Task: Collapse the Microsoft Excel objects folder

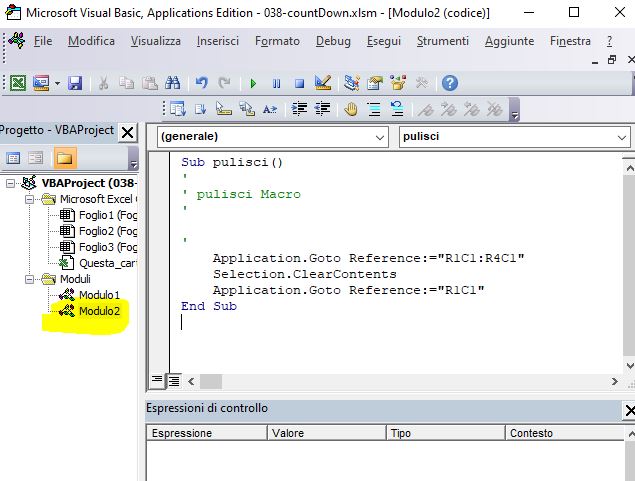Action: 30,199
